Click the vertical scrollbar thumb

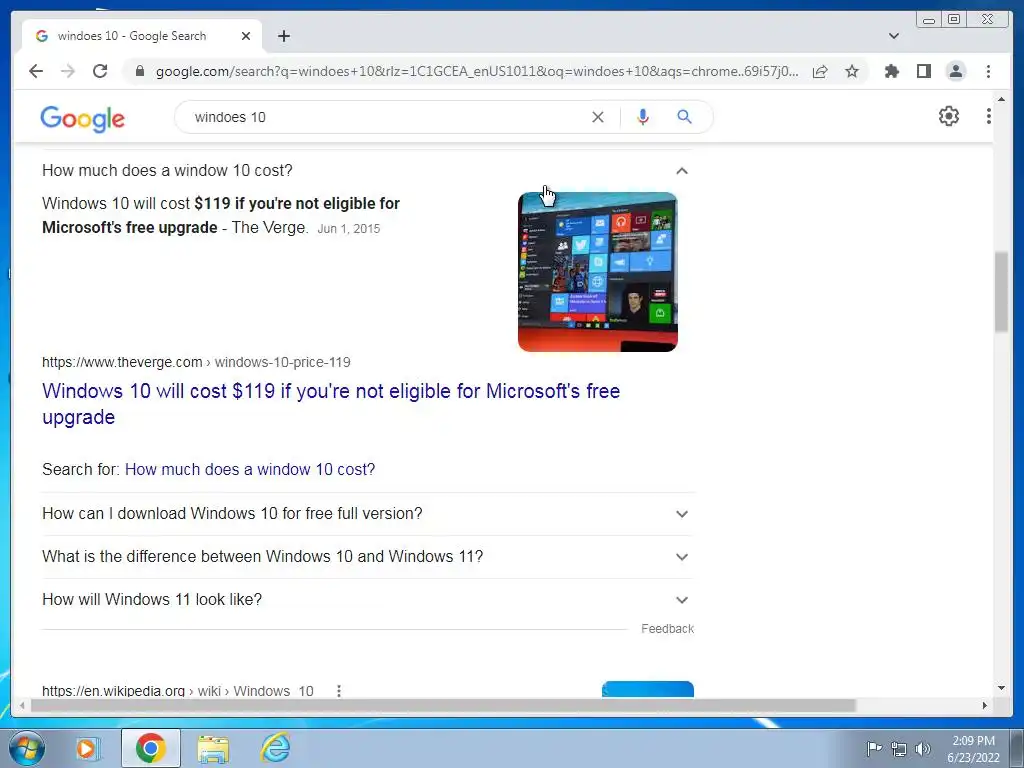point(1001,291)
